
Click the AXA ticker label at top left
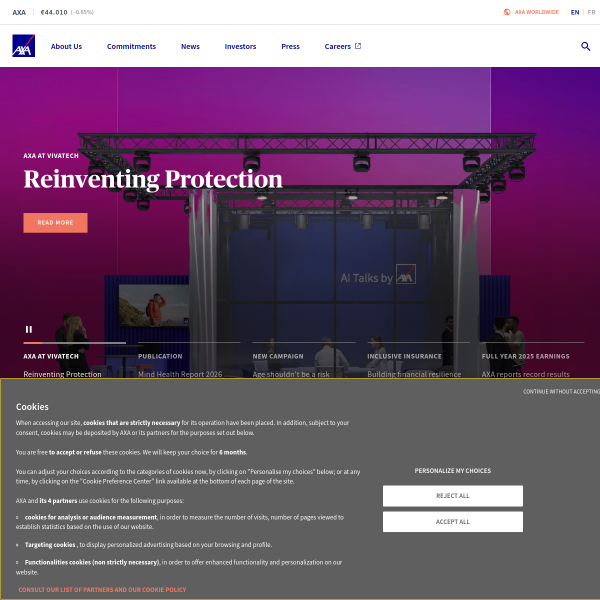(19, 12)
